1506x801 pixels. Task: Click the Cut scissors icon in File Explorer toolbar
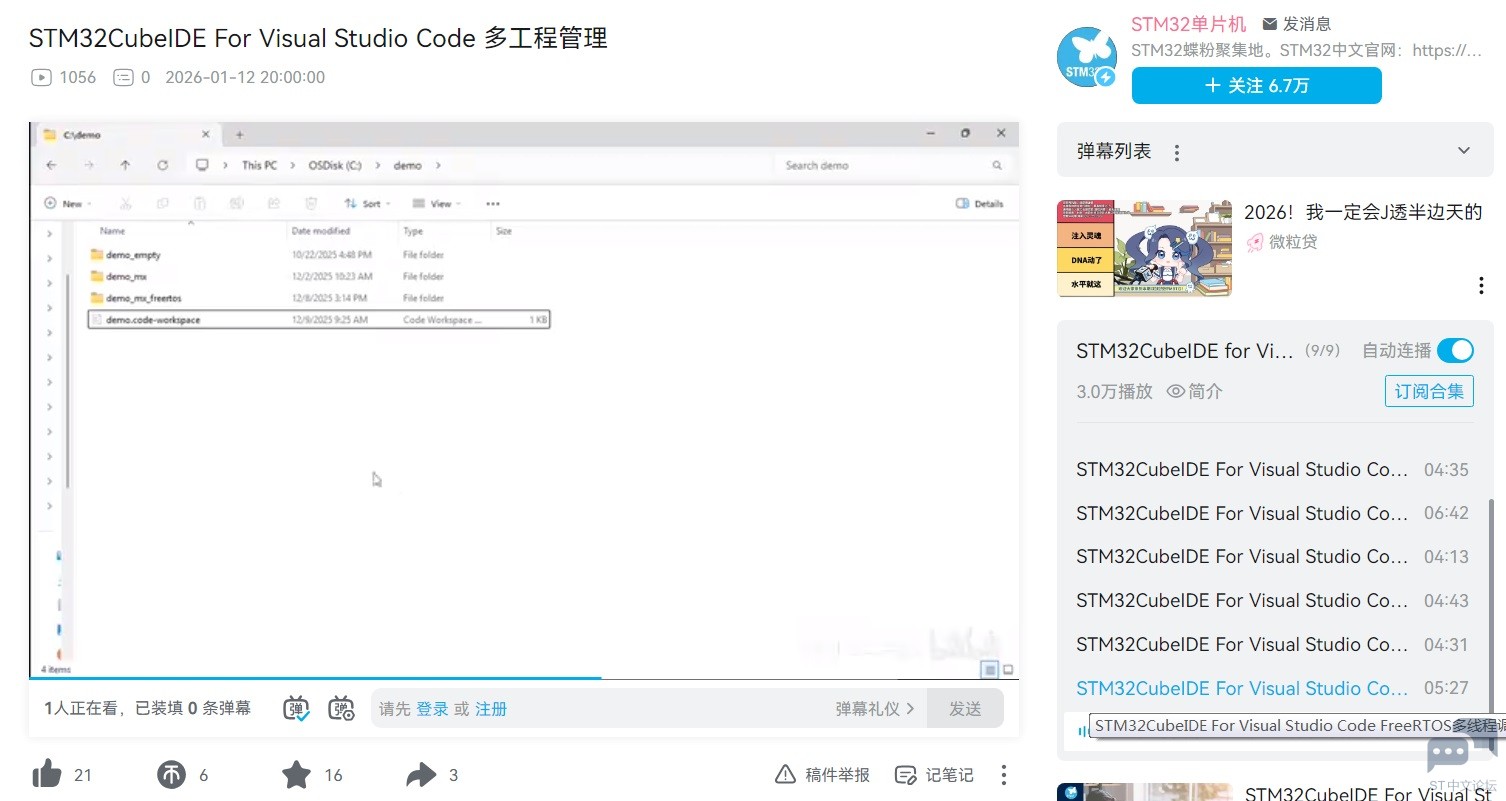(126, 203)
